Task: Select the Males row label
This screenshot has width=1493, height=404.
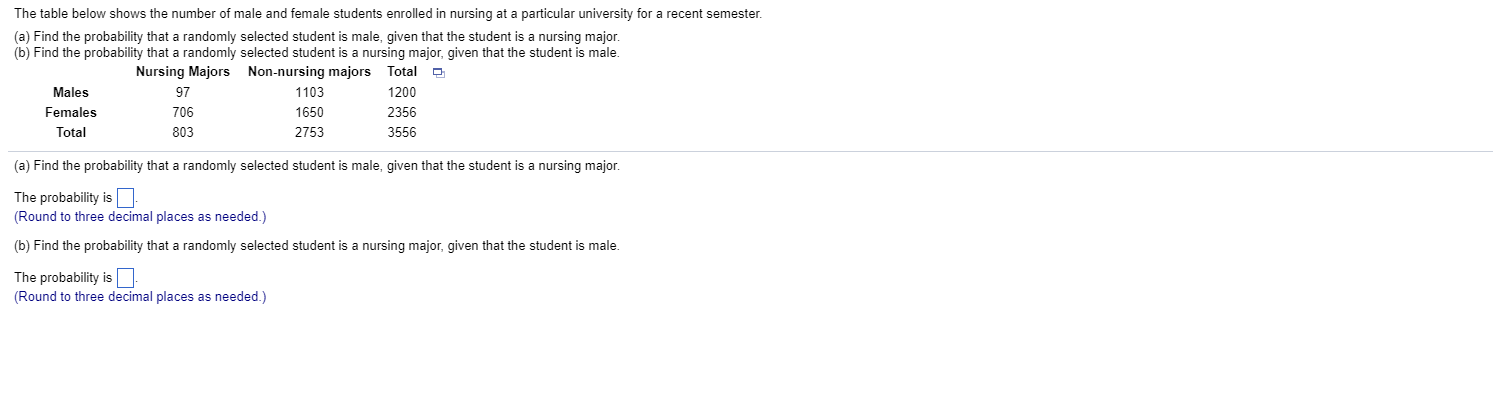Action: 71,92
